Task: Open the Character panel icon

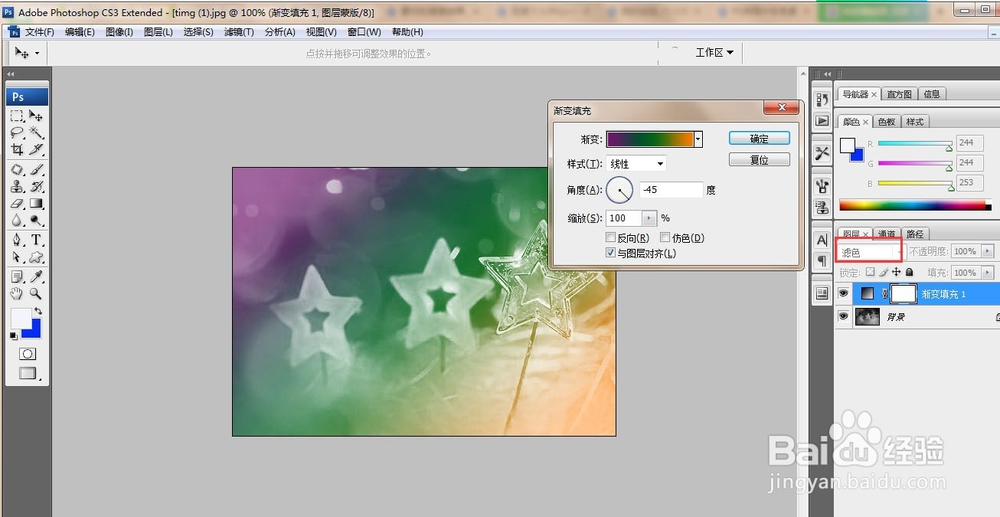Action: coord(822,240)
